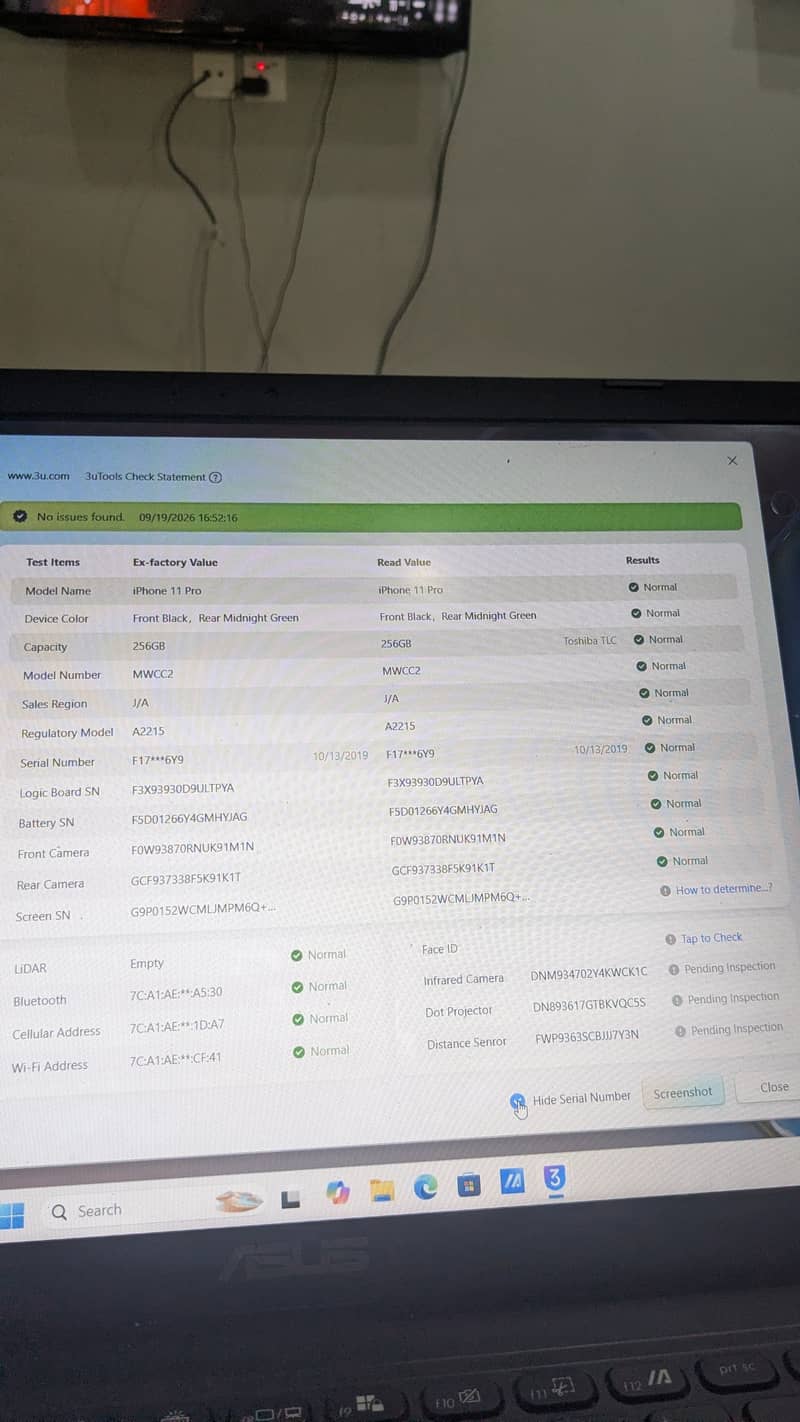Click the Normal check icon for Bluetooth
This screenshot has height=1422, width=800.
click(297, 987)
